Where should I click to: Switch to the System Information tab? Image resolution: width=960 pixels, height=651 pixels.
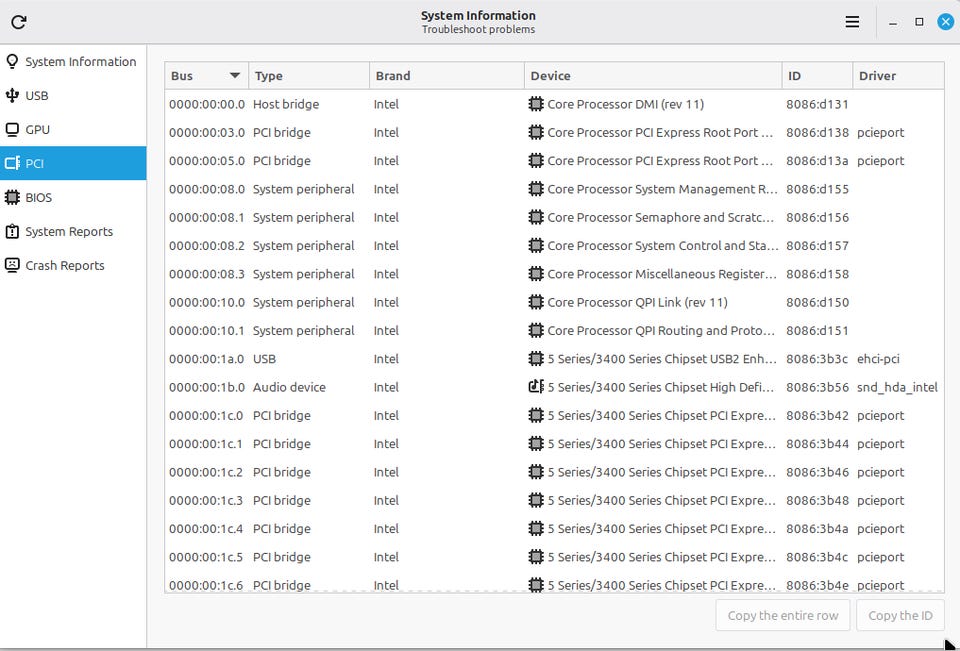[x=80, y=62]
